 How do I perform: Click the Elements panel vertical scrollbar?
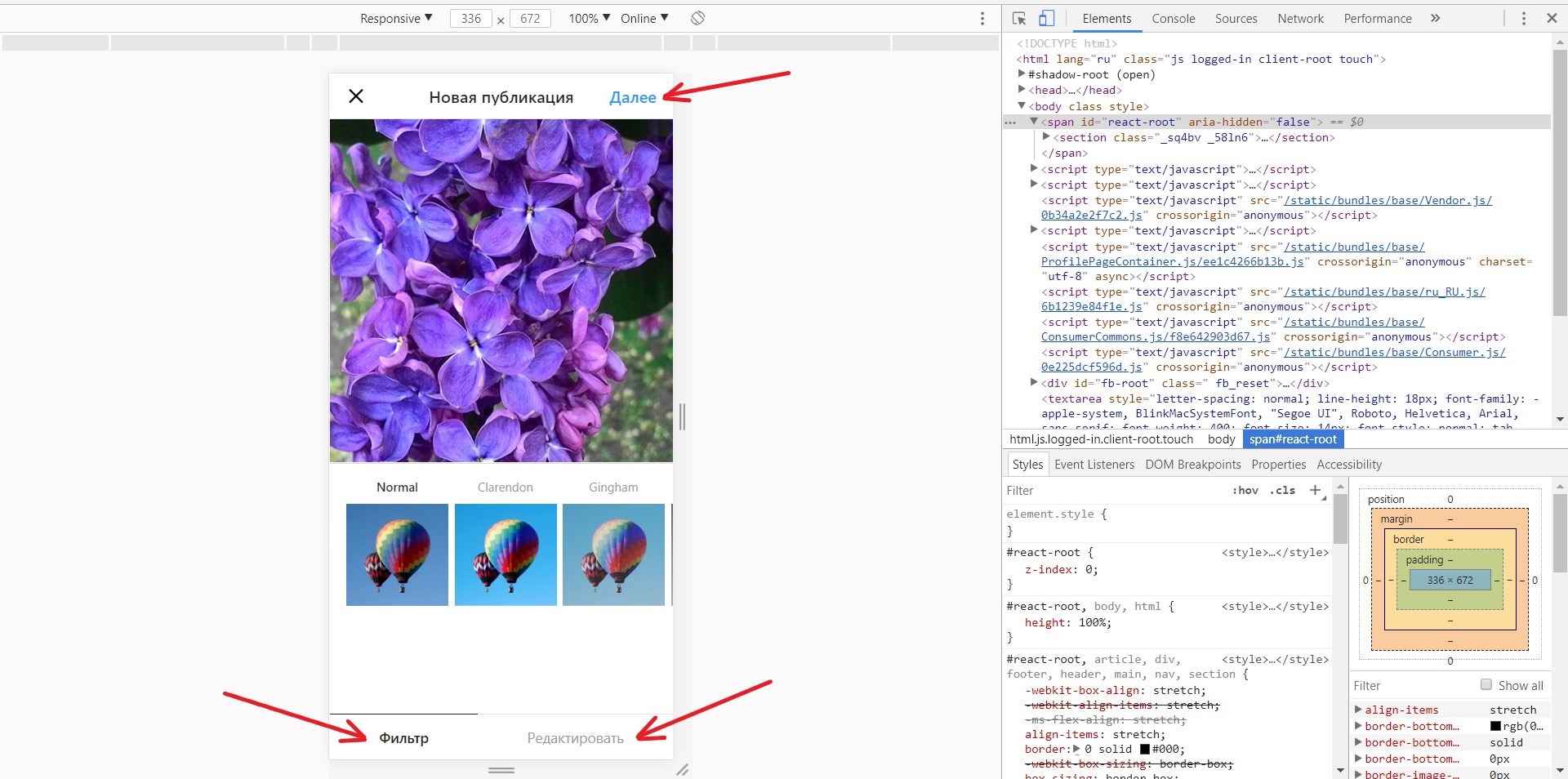1560,184
